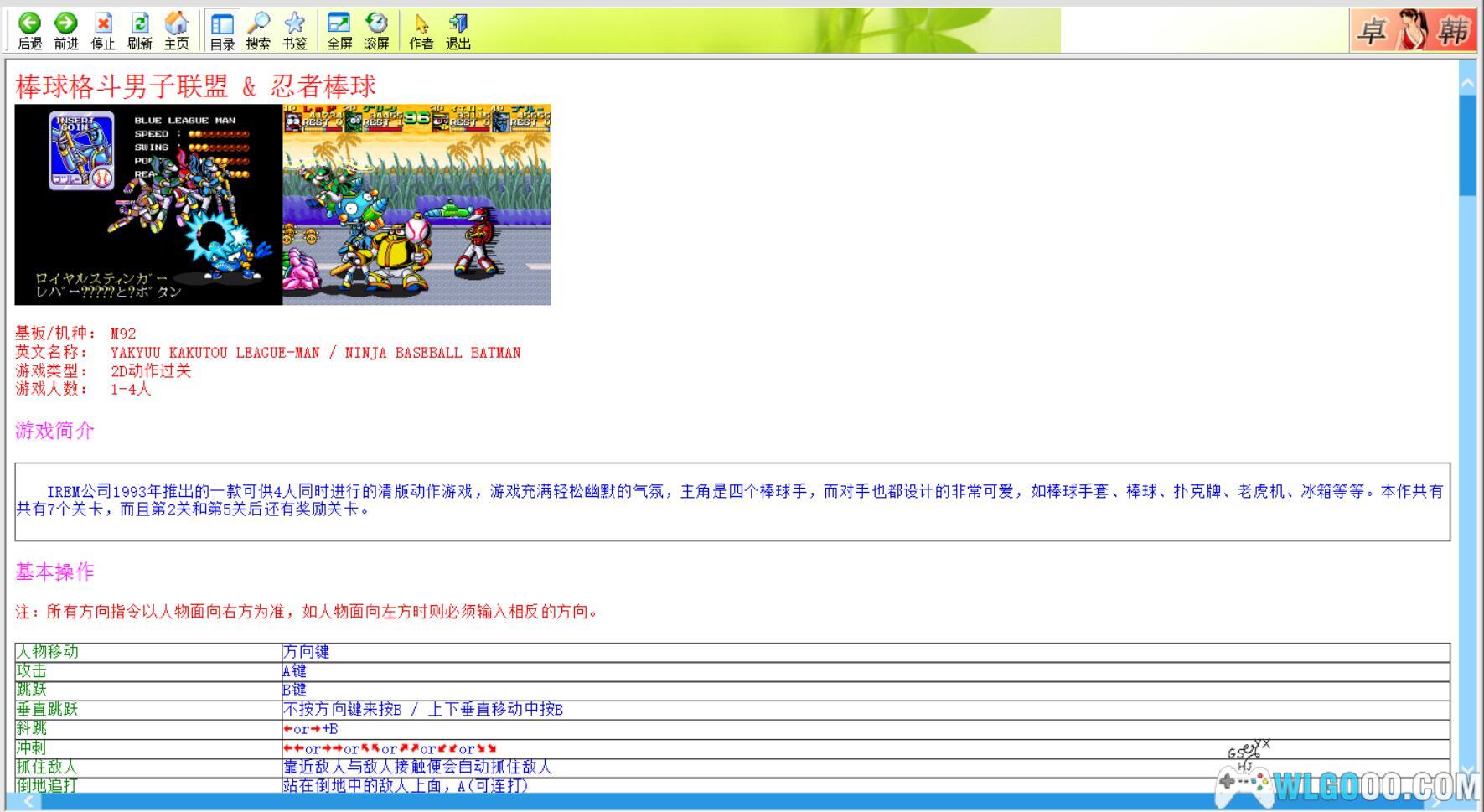Click the 退出 (Exit) toolbar button

click(458, 31)
